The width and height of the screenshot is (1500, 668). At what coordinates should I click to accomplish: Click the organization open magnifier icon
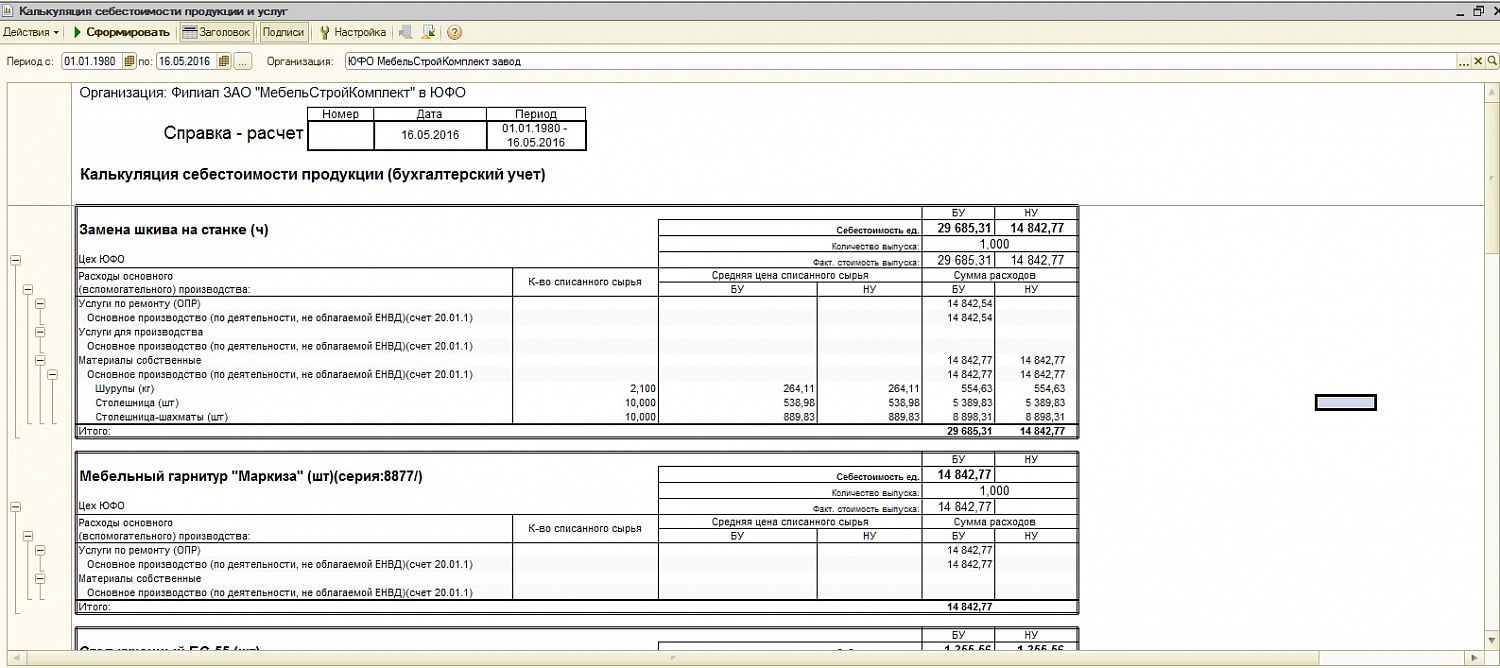point(1491,61)
